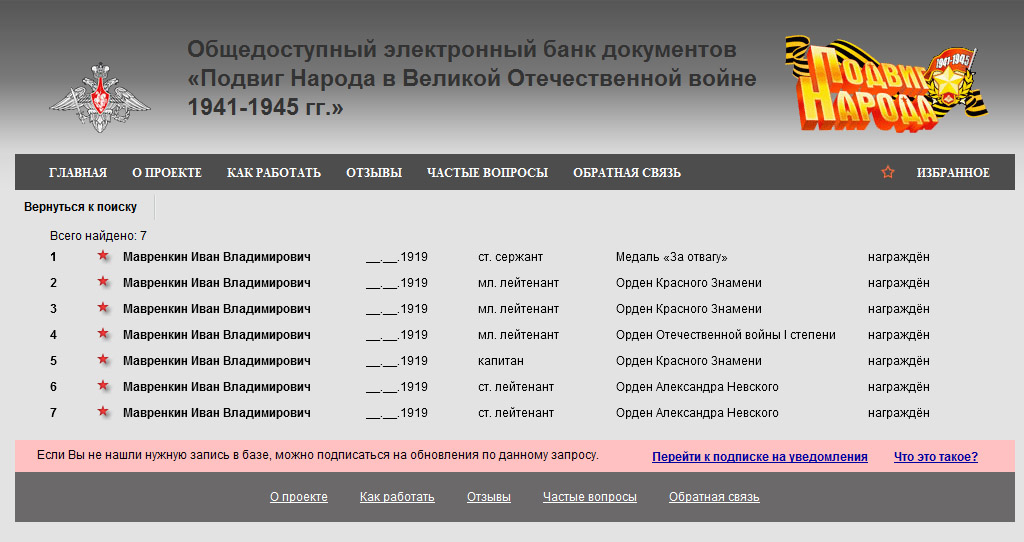Click the red star in row 6

[x=102, y=386]
